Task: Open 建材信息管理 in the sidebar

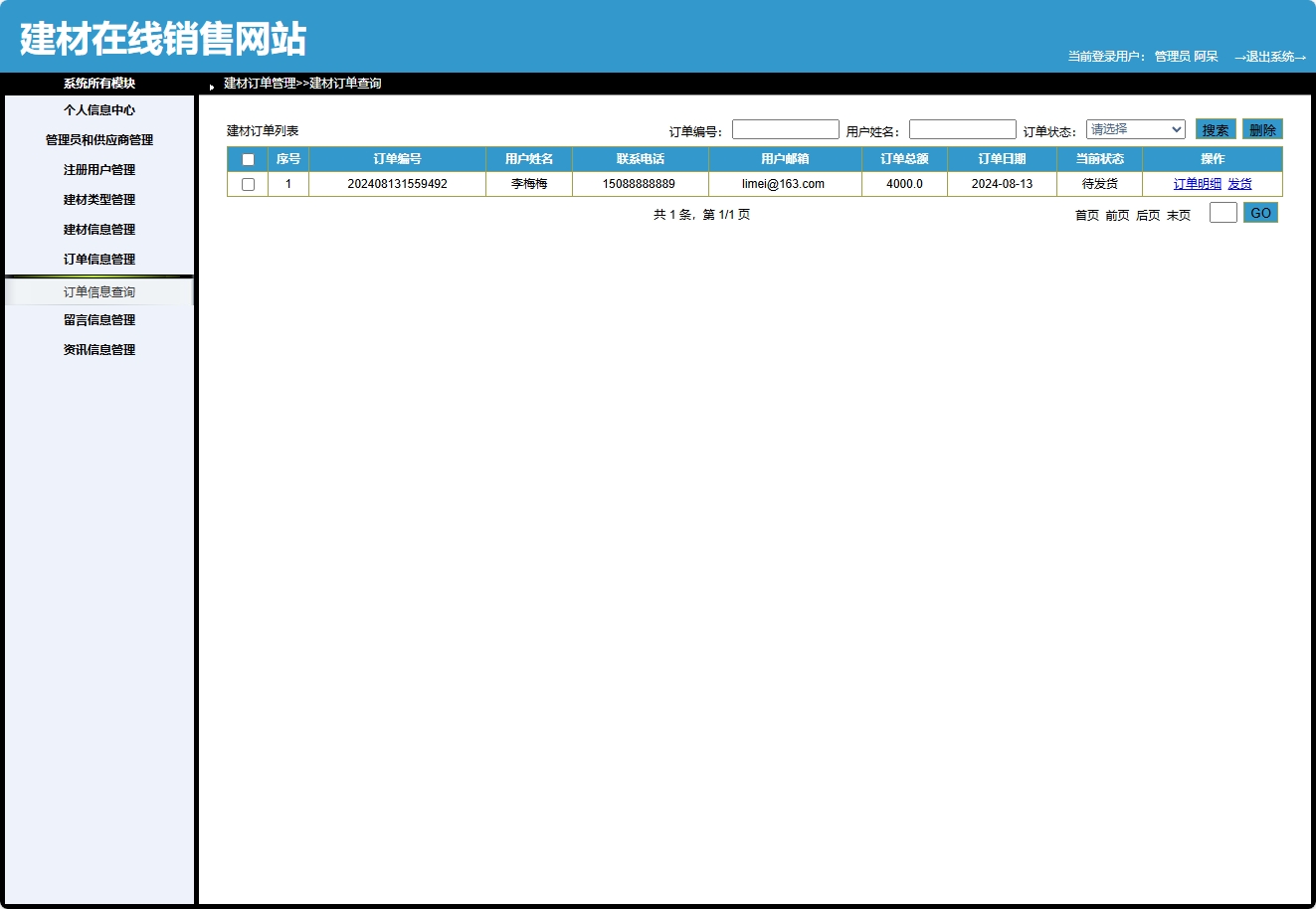Action: 98,229
